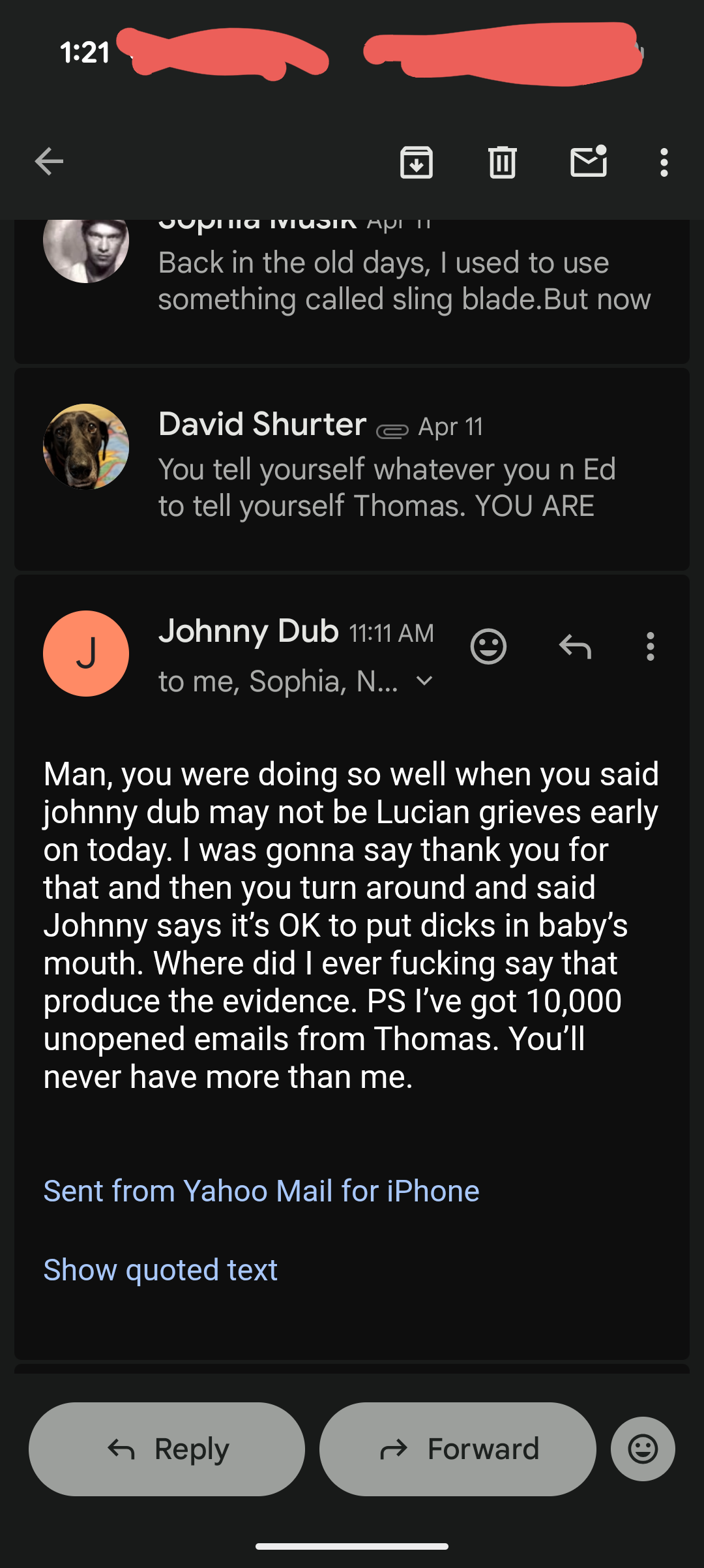This screenshot has width=704, height=1568.
Task: Expand Sophia Musik's collapsed message
Action: point(404,282)
